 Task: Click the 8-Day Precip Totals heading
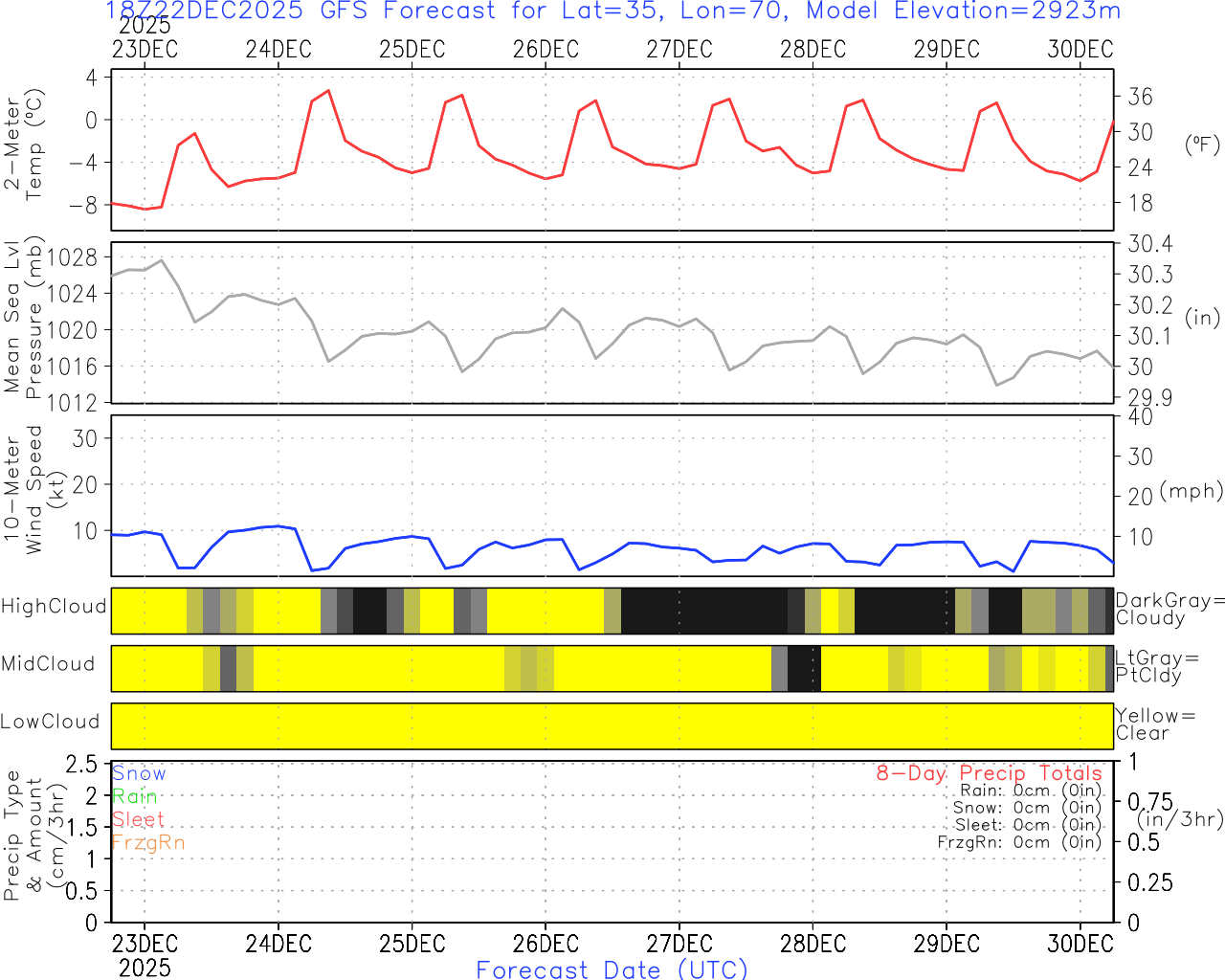click(x=989, y=773)
